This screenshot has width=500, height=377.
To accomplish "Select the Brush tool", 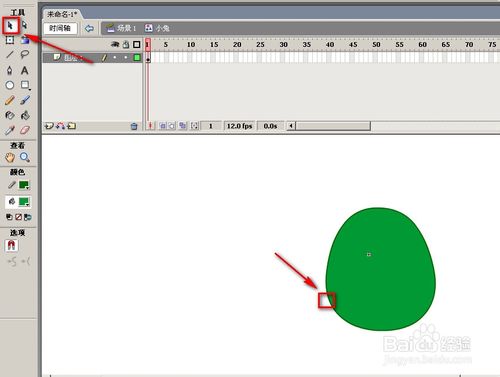I will (x=25, y=100).
